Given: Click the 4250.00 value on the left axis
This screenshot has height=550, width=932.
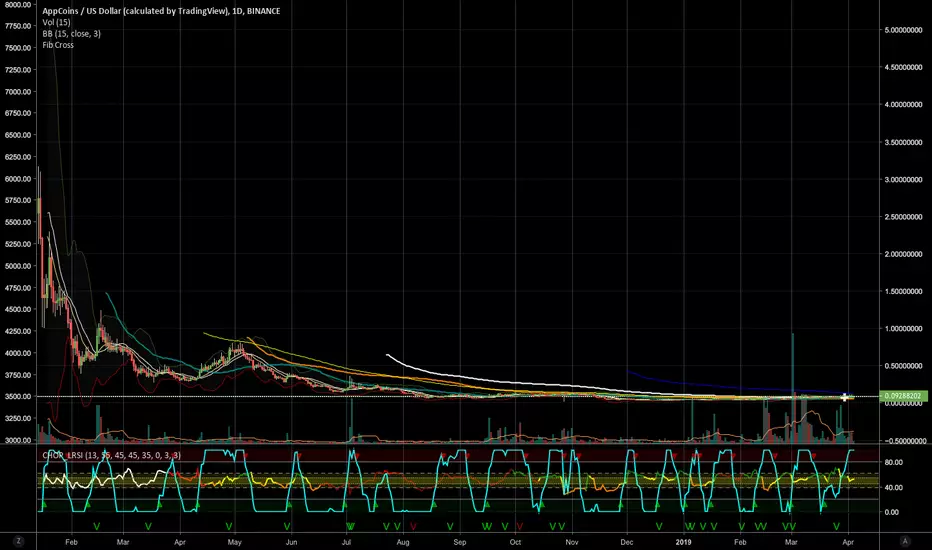Looking at the screenshot, I should pos(18,331).
